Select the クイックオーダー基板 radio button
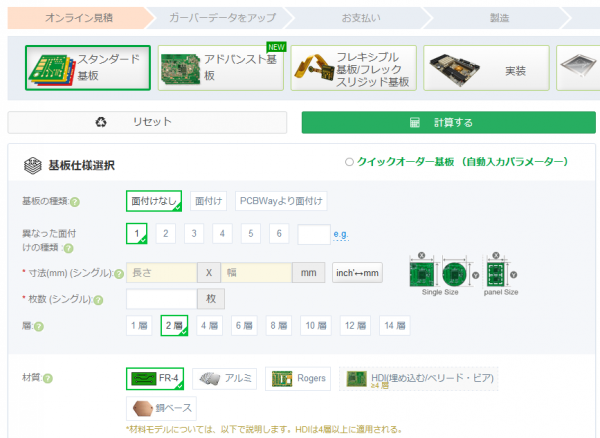The image size is (600, 438). pos(349,162)
